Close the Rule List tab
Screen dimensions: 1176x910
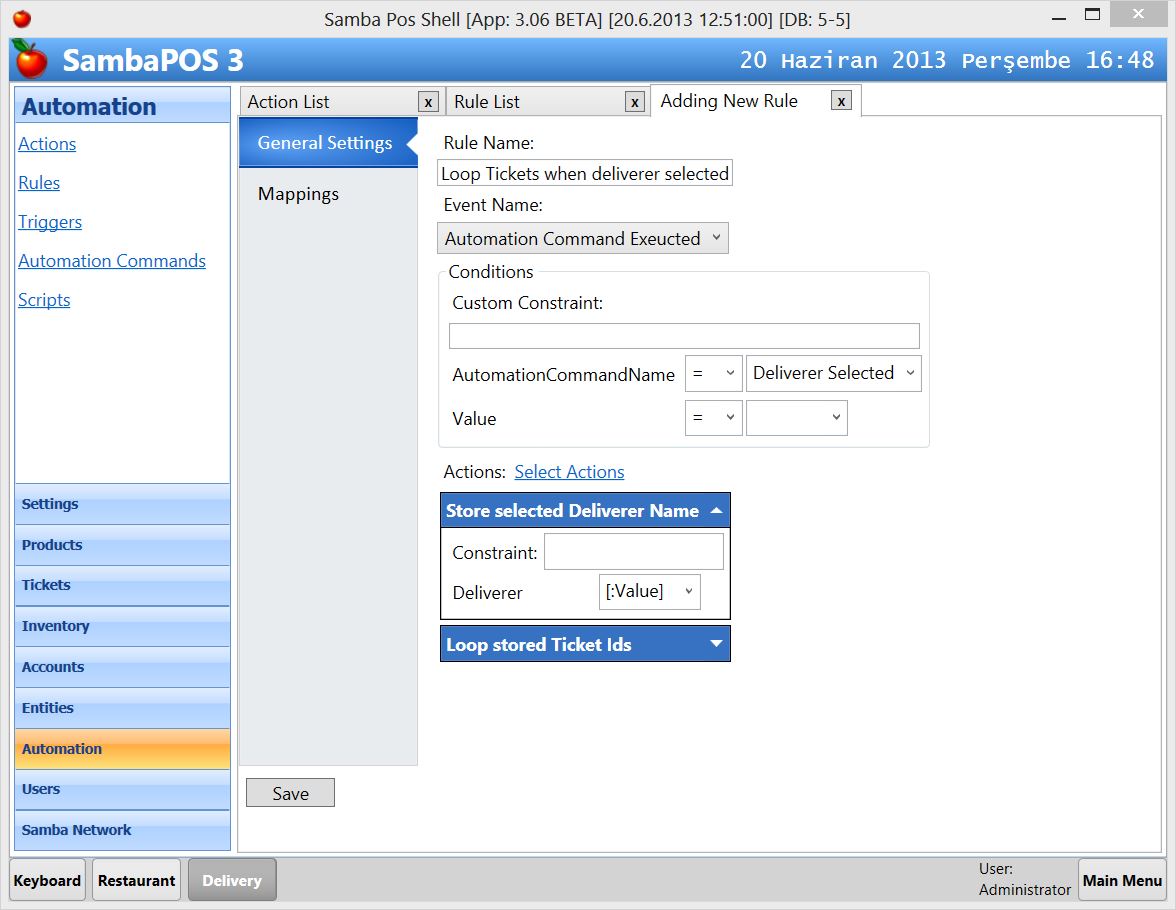coord(634,101)
